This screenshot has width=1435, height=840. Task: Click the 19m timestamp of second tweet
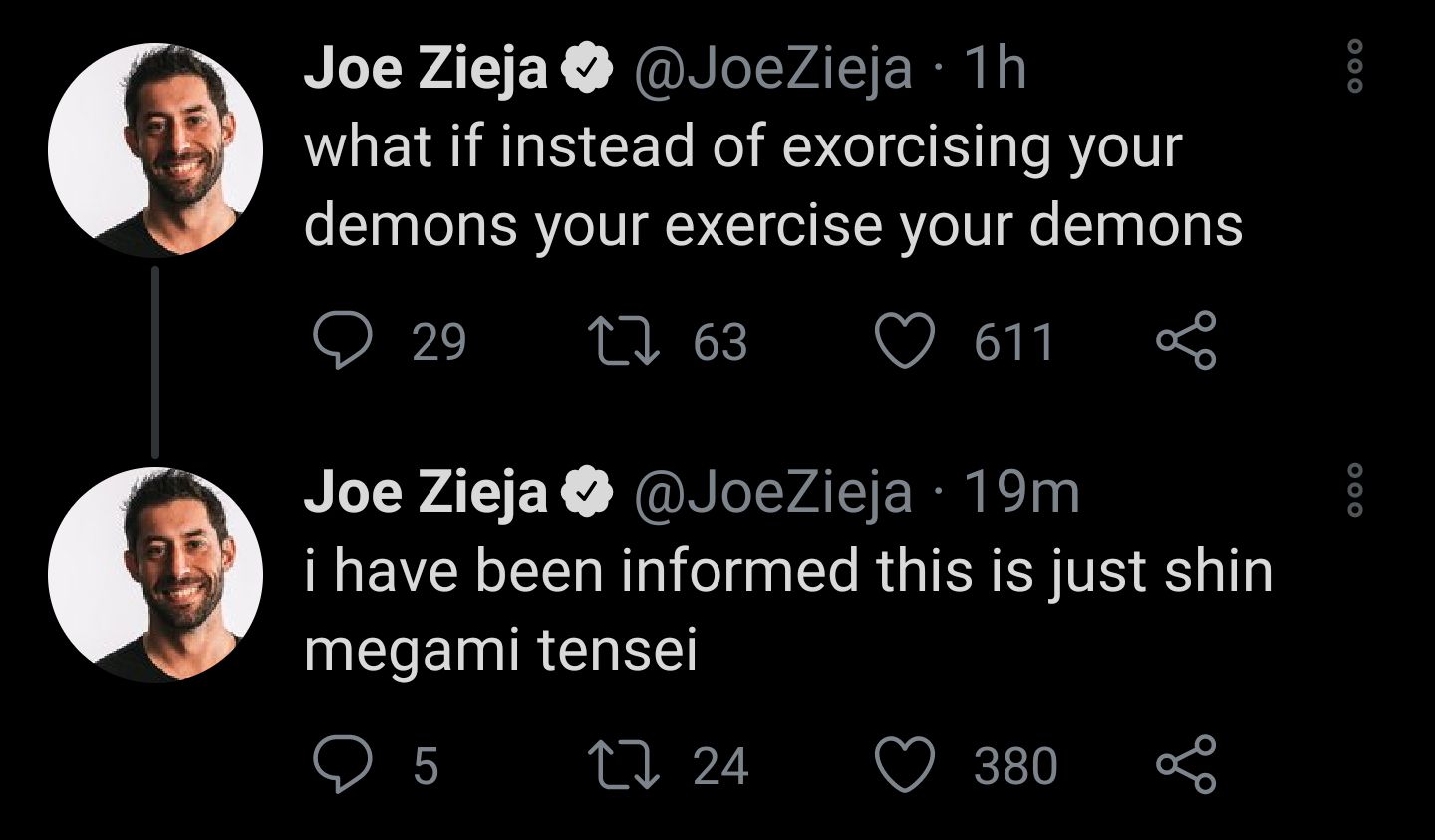click(x=1022, y=492)
